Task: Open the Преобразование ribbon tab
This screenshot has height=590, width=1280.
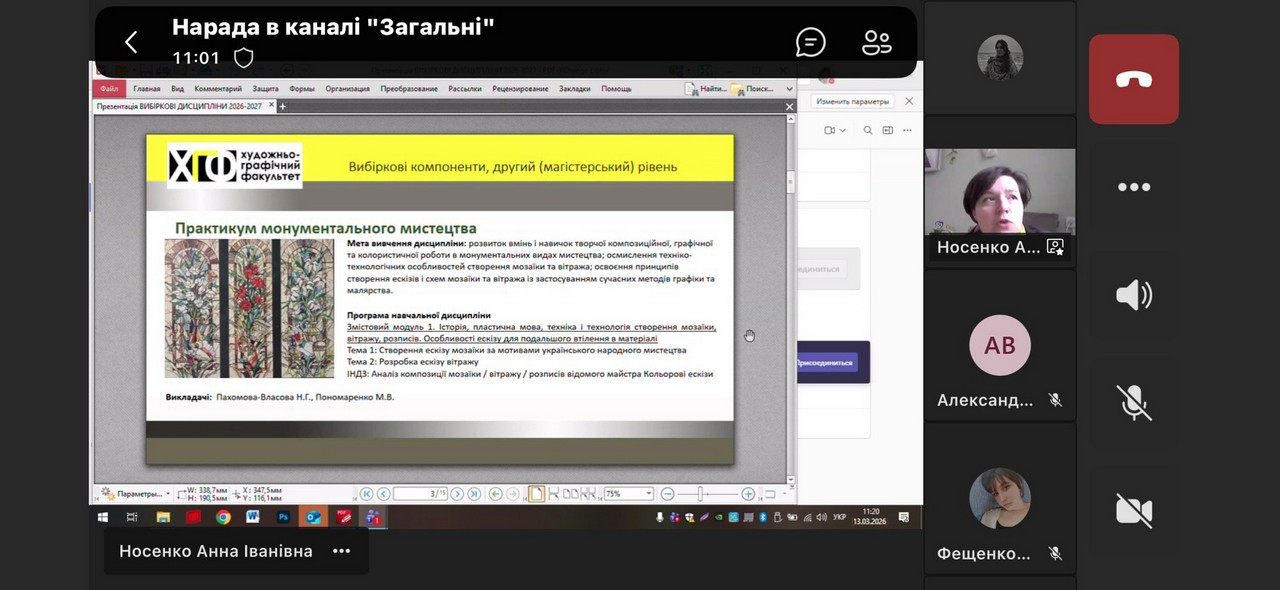Action: click(409, 89)
